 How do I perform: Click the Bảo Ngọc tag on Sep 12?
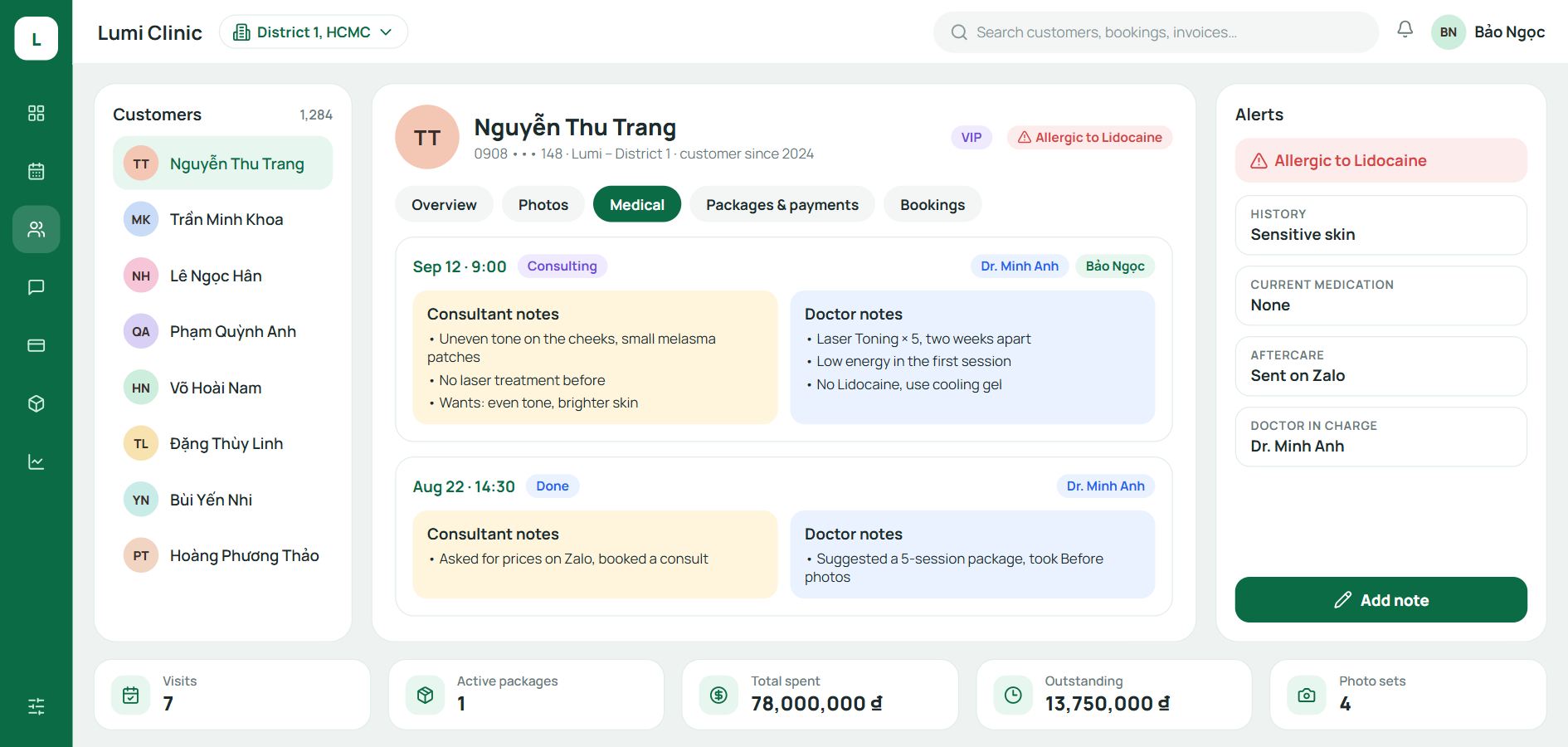pyautogui.click(x=1115, y=266)
